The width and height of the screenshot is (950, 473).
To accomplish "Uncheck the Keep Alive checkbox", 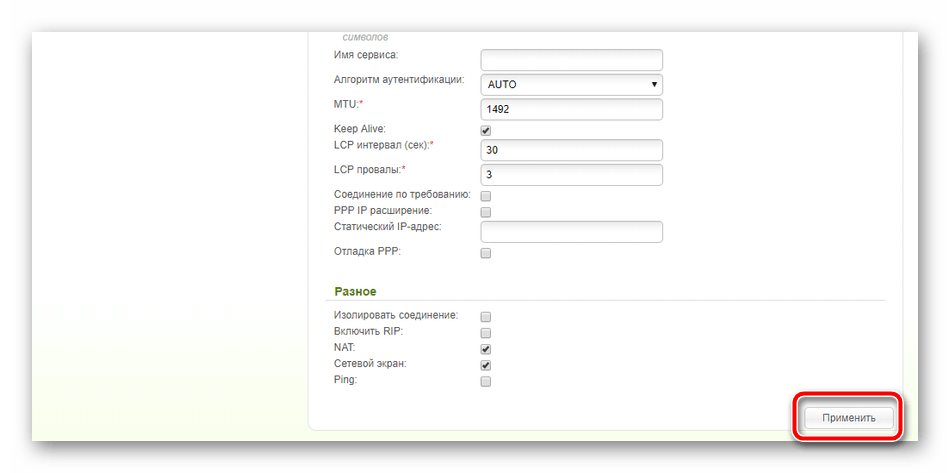I will click(x=485, y=130).
